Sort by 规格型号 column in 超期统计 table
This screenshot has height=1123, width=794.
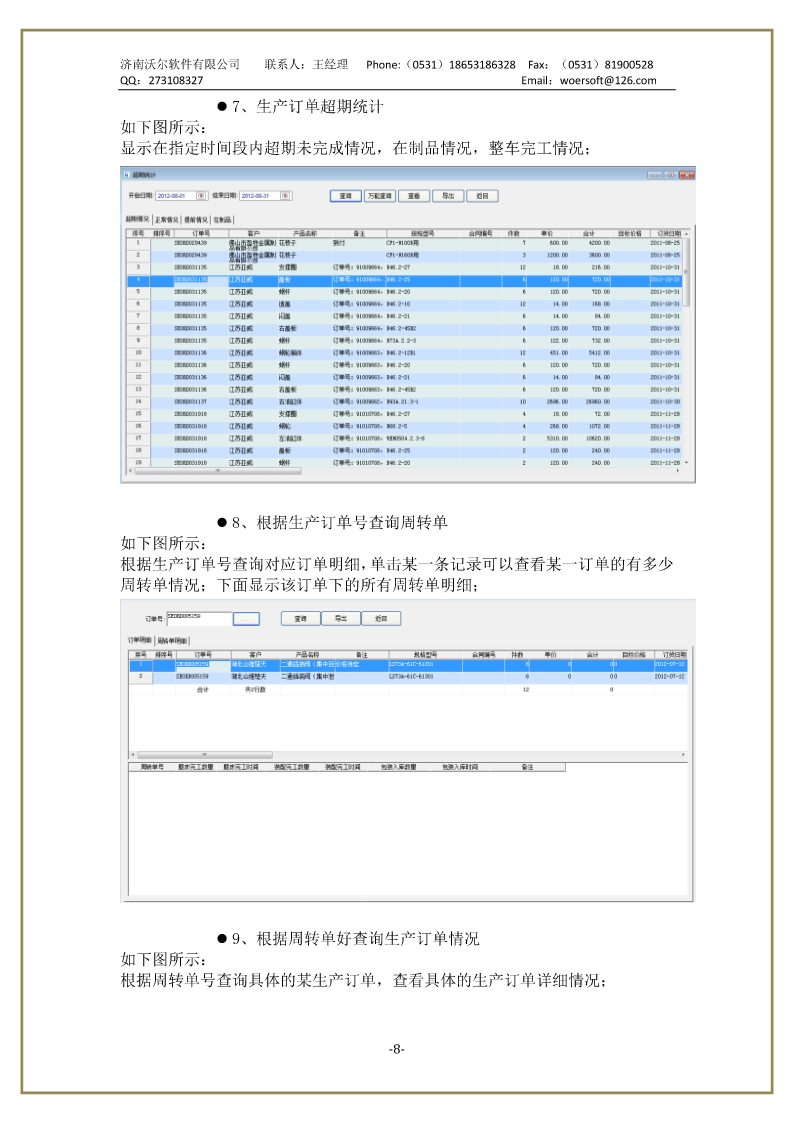tap(422, 233)
